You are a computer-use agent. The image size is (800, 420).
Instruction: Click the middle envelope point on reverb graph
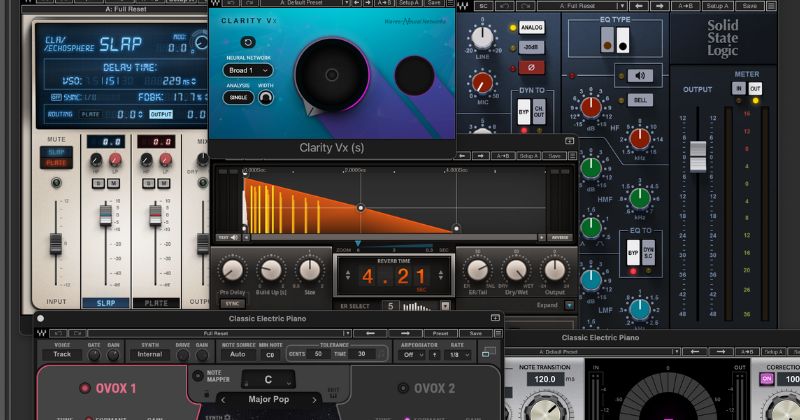click(x=361, y=208)
